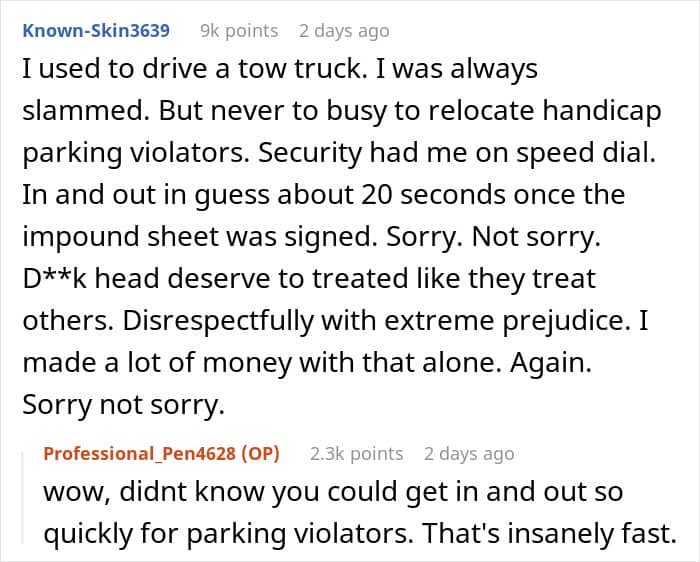The width and height of the screenshot is (700, 562).
Task: Collapse the reply using the vertical thread line
Action: tap(23, 498)
